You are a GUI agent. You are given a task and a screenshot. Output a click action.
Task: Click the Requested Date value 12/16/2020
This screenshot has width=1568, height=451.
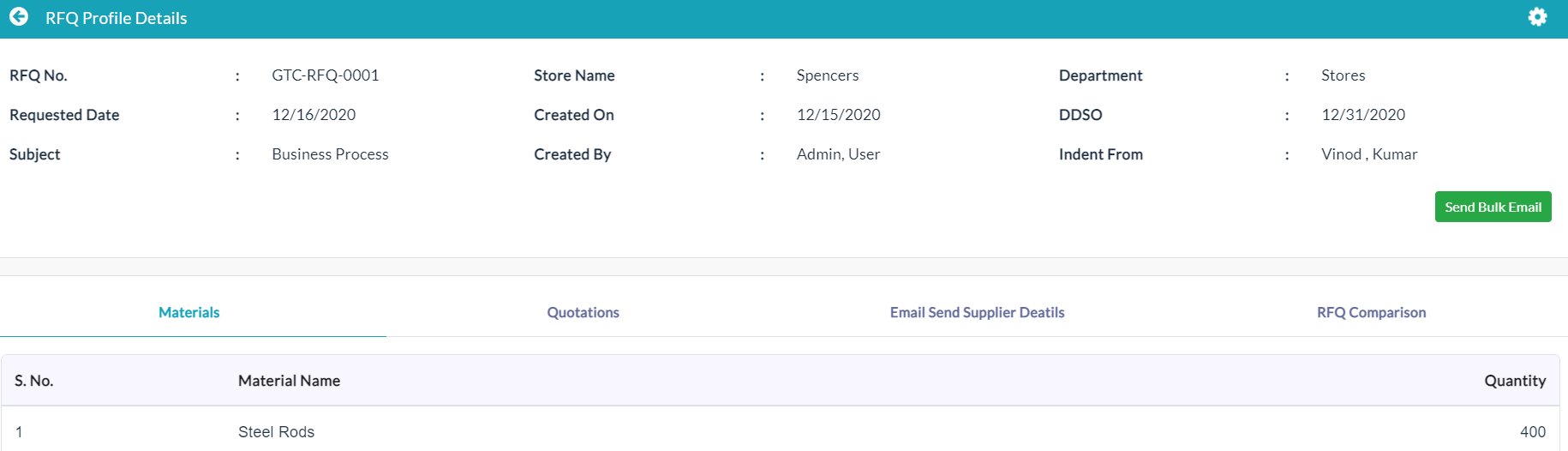click(x=314, y=115)
